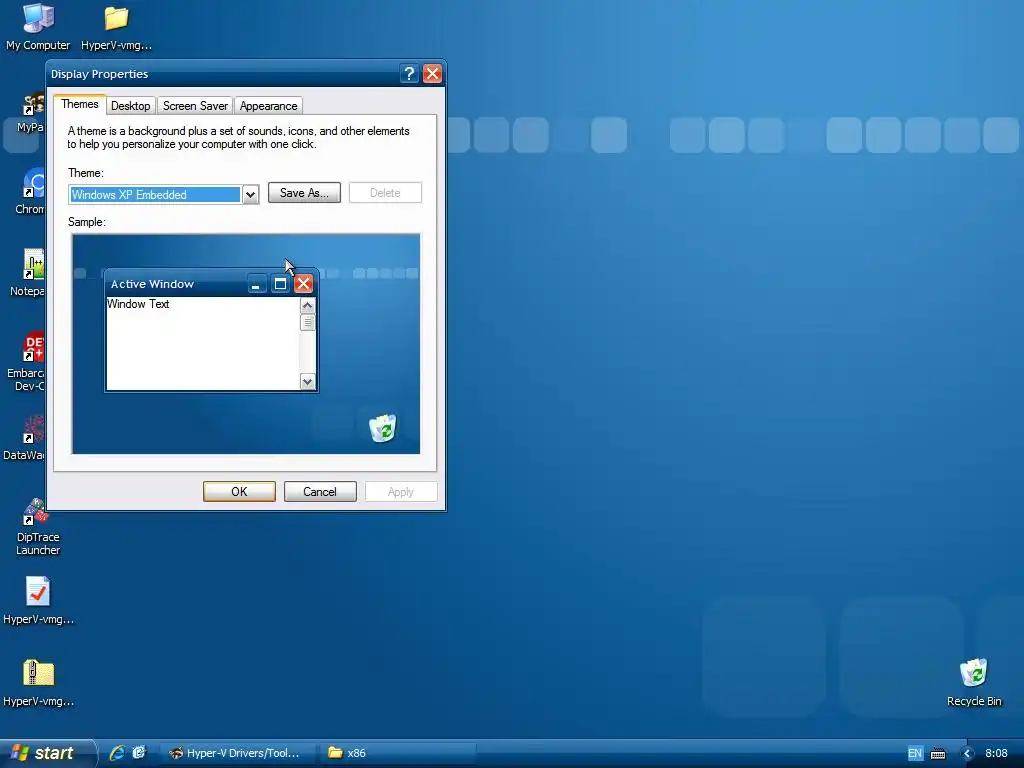Close the Display Properties dialog

pyautogui.click(x=432, y=74)
